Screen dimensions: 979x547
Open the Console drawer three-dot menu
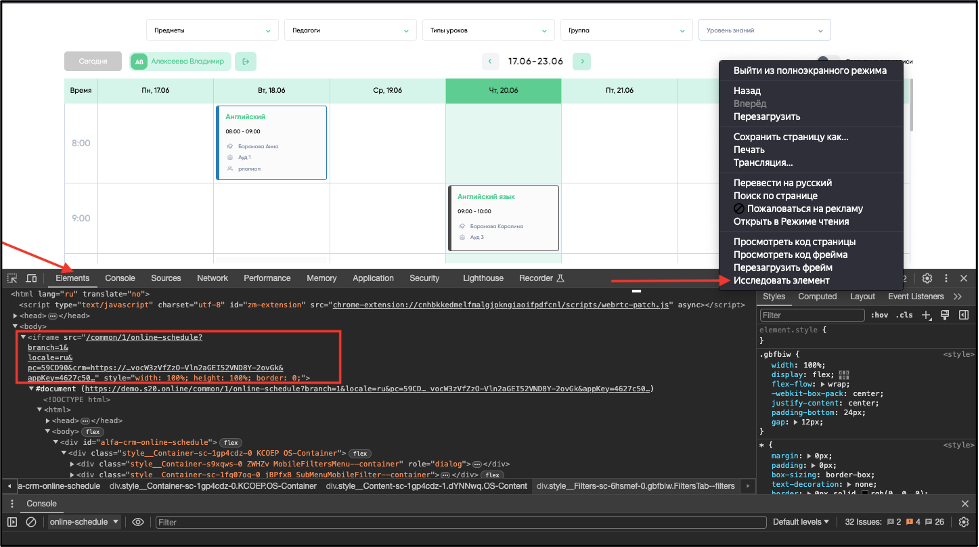(x=12, y=503)
